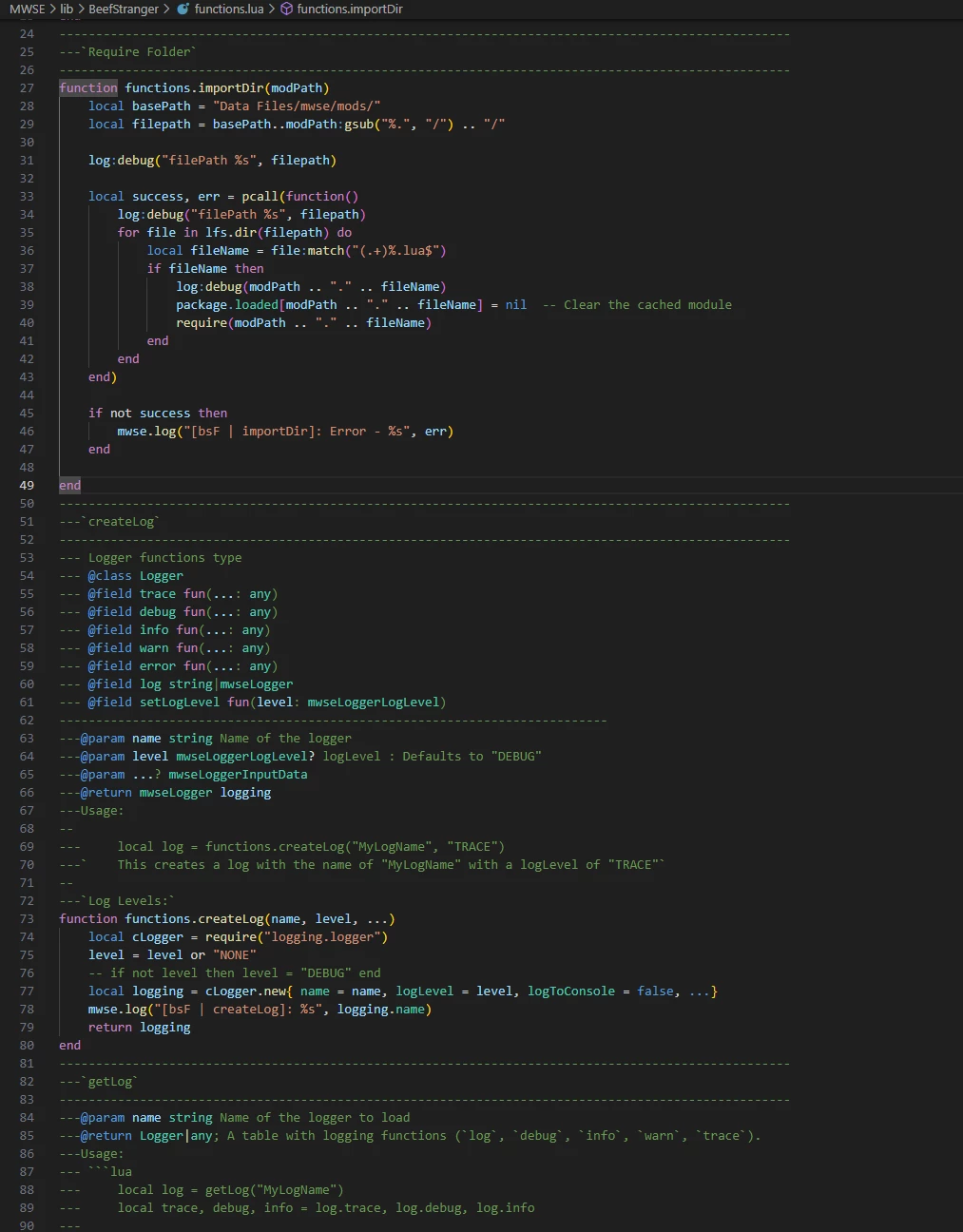Click 'This creates a log with the name' comment
Viewport: 963px width, 1232px height.
pyautogui.click(x=235, y=865)
